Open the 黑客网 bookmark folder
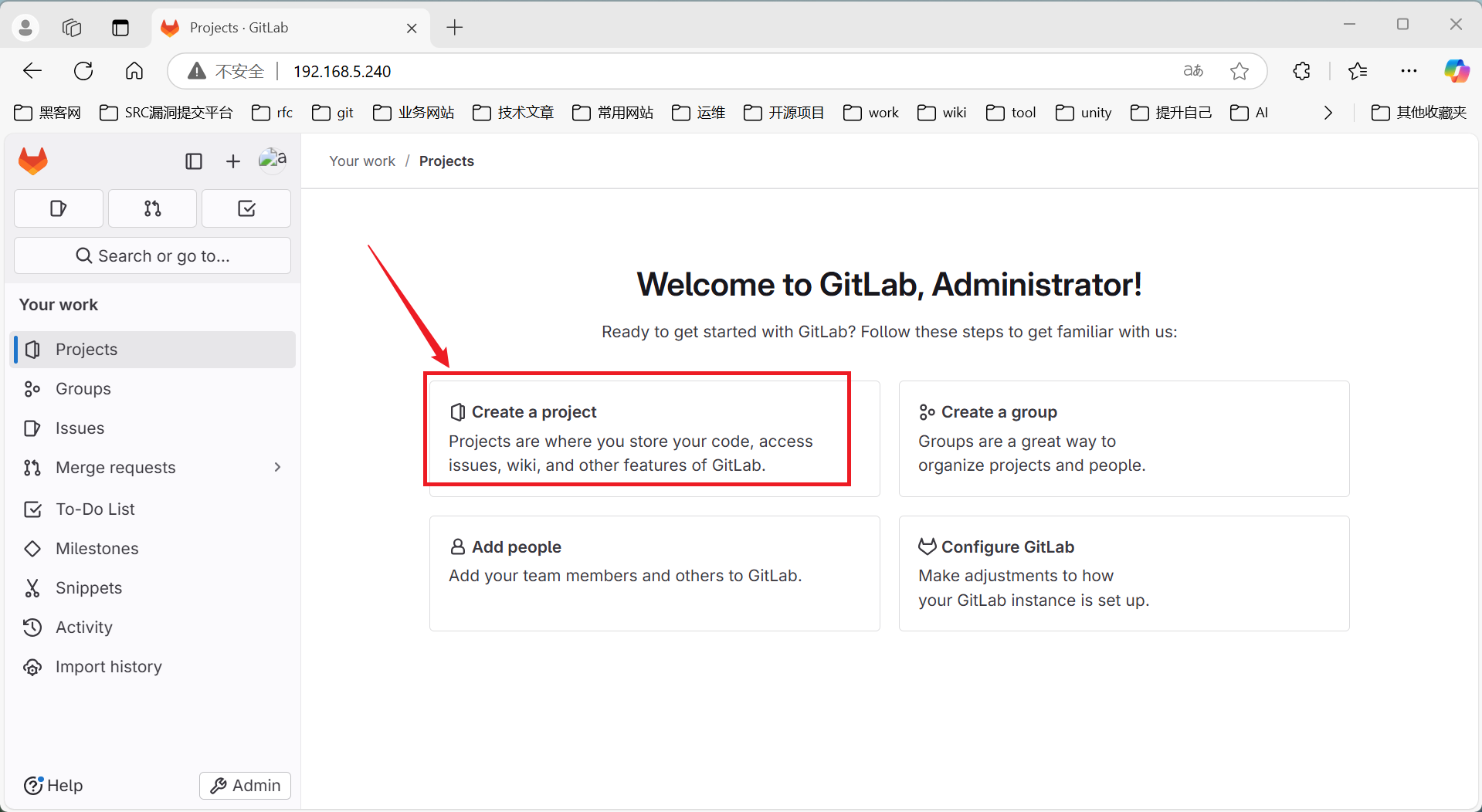1482x812 pixels. click(48, 113)
